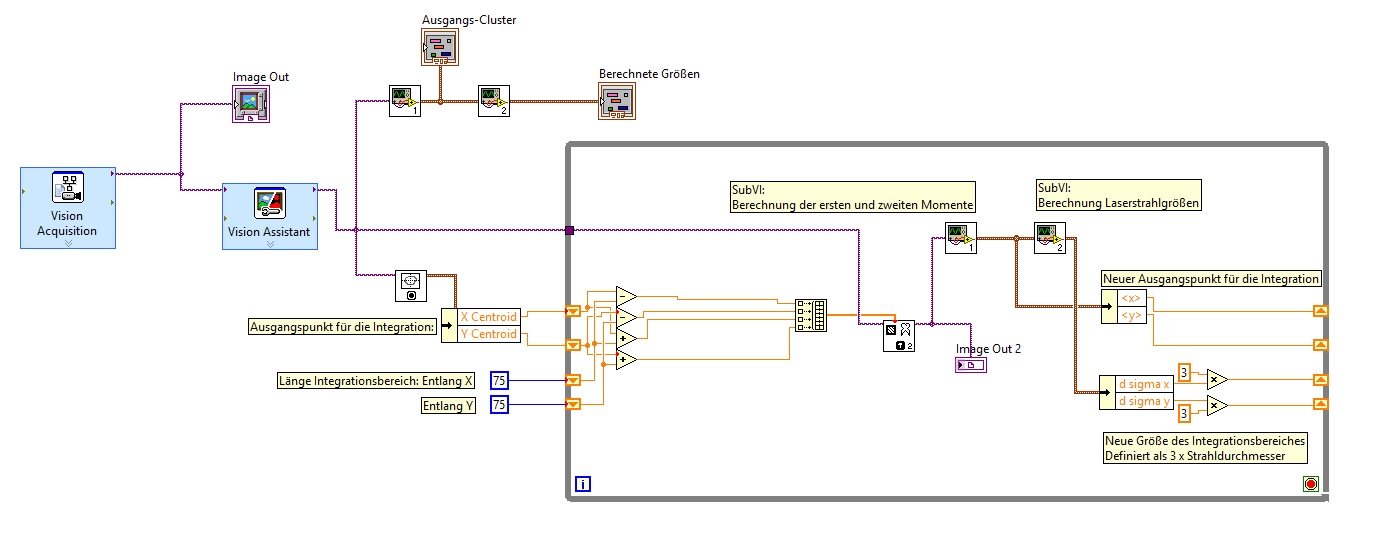Click left shift register wired to X Centroid
Viewport: 1393px width, 557px height.
(573, 311)
